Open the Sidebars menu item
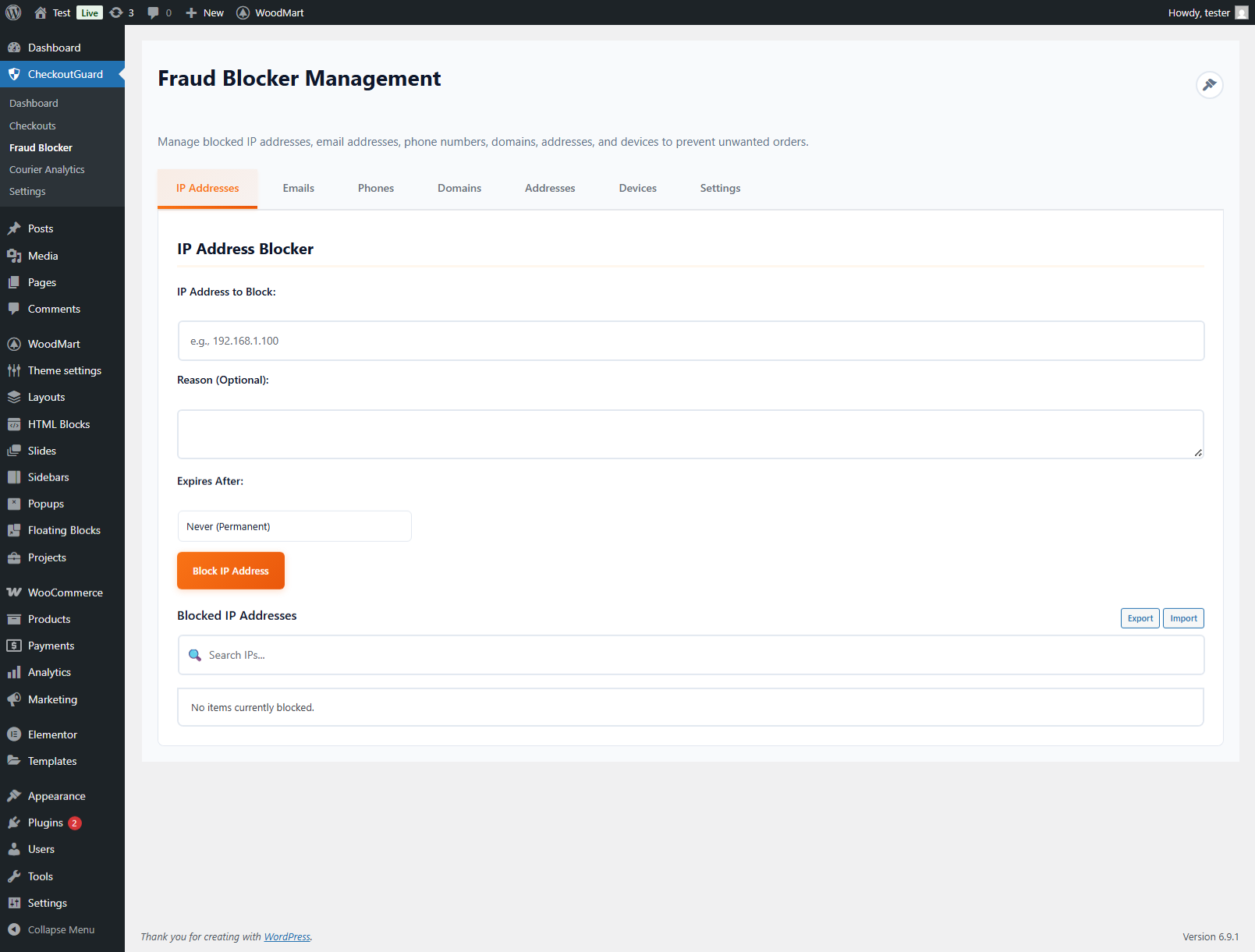The width and height of the screenshot is (1255, 952). [62, 477]
